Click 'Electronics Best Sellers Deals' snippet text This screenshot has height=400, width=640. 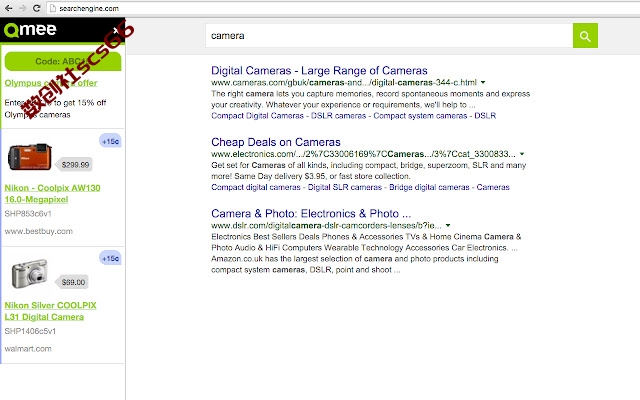[366, 253]
